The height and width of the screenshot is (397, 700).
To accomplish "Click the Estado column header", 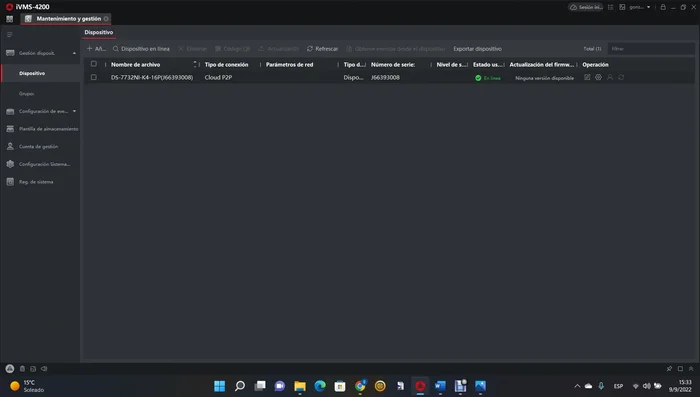I will [487, 65].
